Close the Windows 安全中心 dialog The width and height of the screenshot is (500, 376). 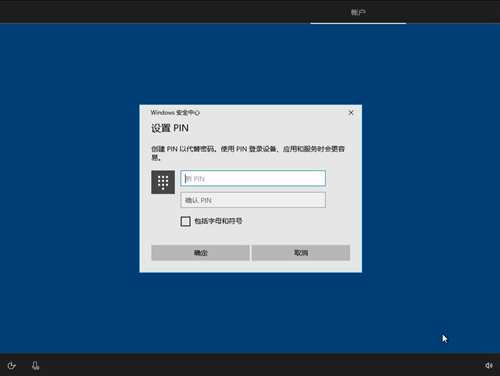351,113
